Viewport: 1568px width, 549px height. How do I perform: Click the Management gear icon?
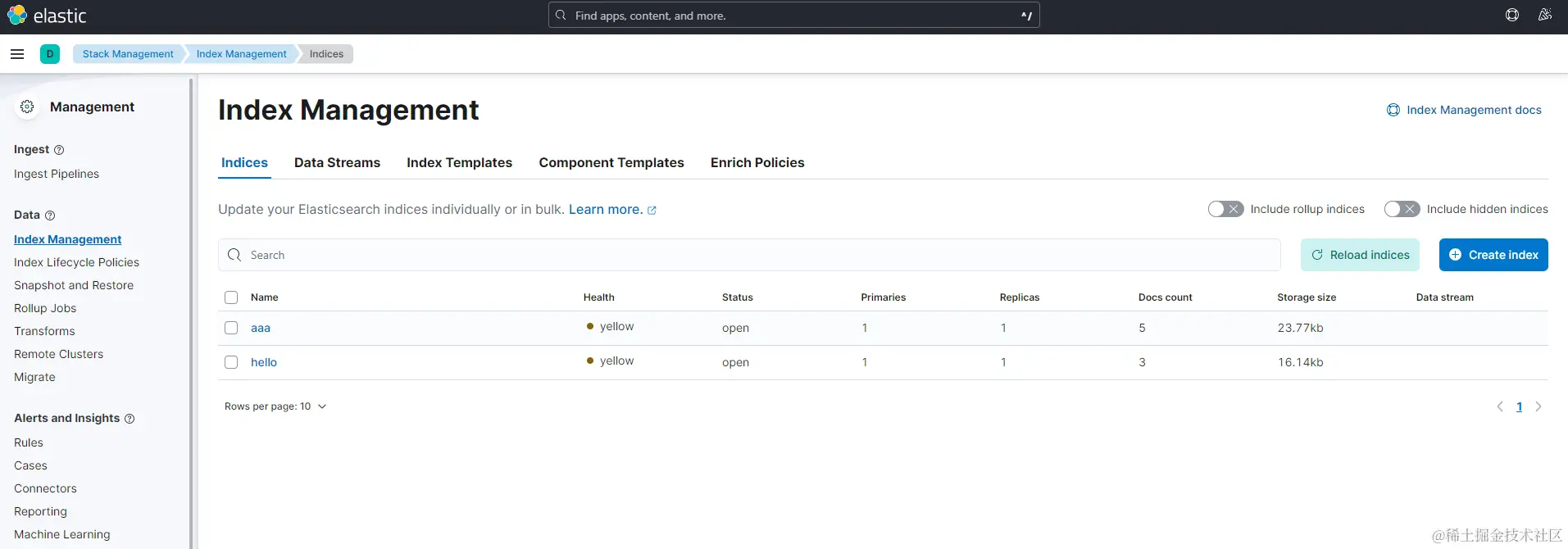(27, 107)
